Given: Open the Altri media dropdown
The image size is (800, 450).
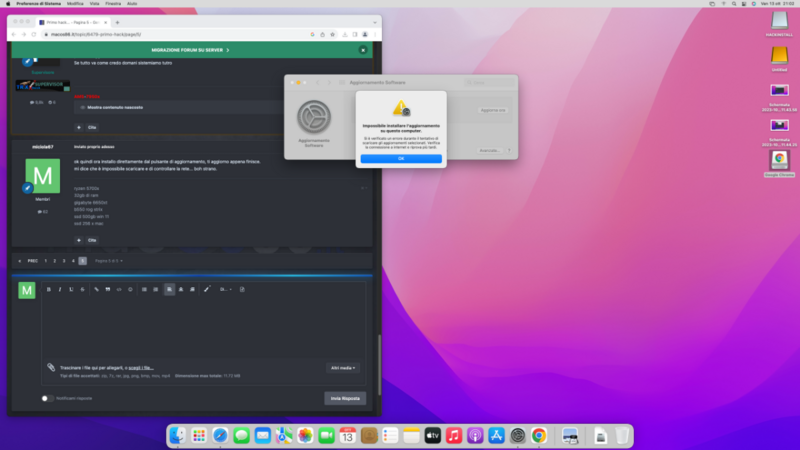Looking at the screenshot, I should [x=343, y=368].
